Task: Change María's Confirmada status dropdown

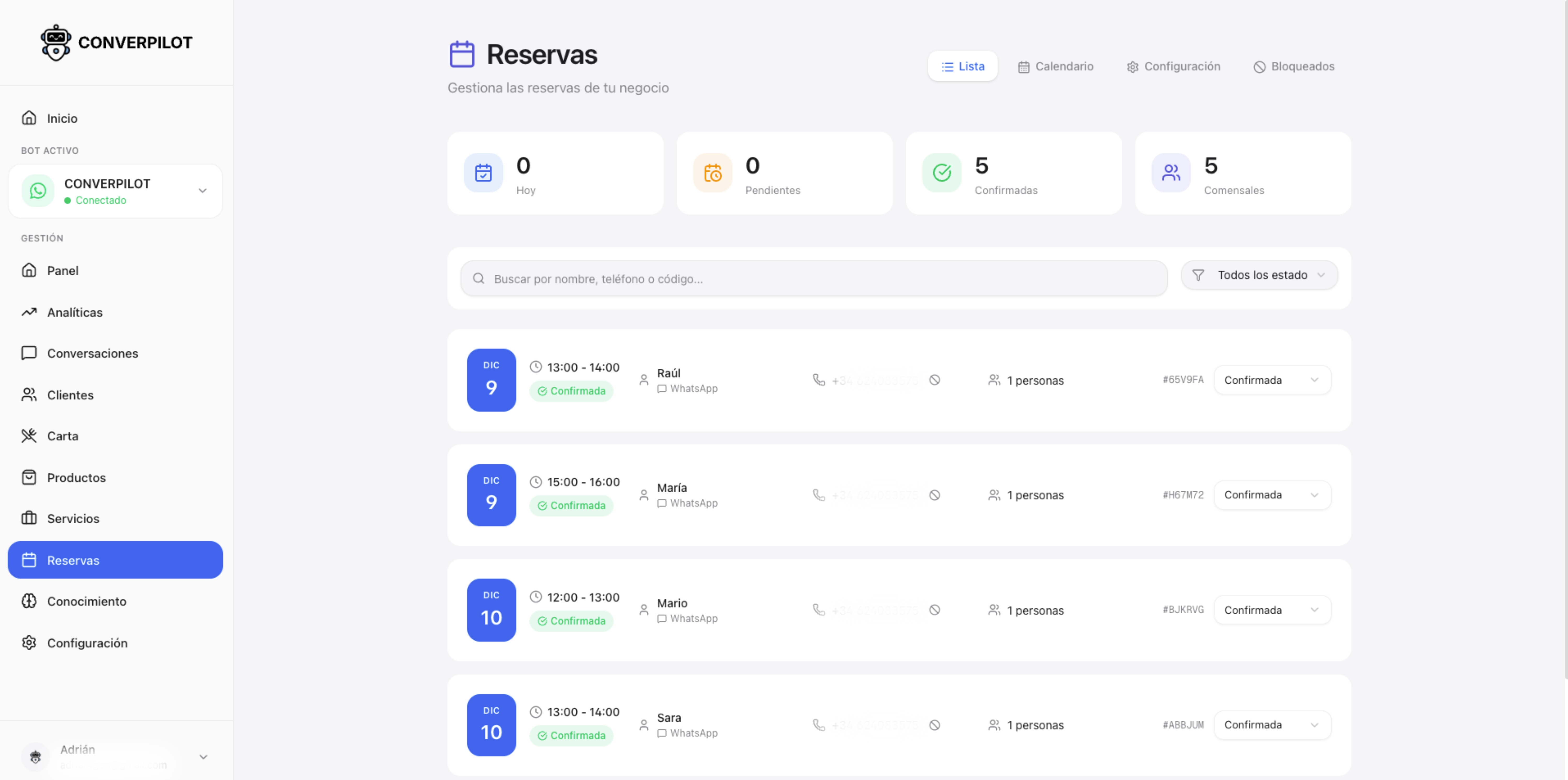Action: tap(1271, 495)
